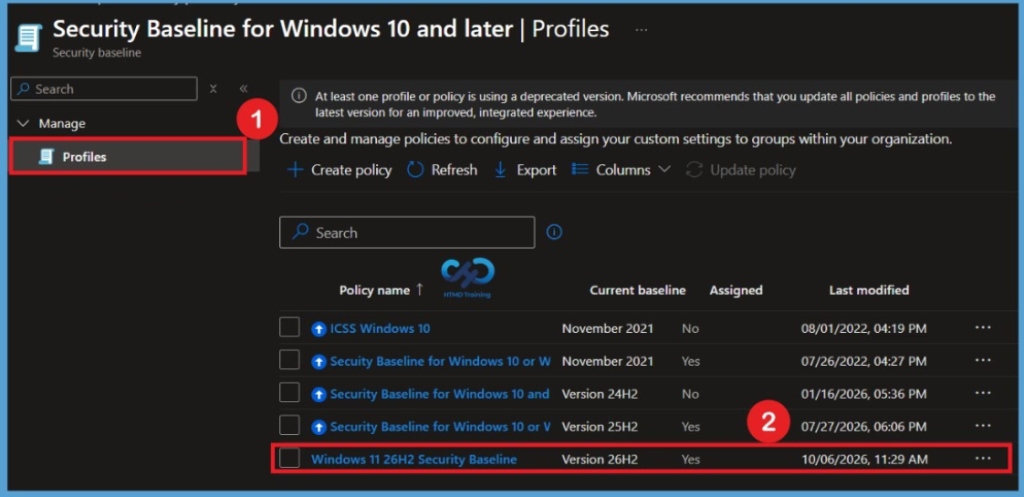1024x497 pixels.
Task: Sort by Last modified column header
Action: pyautogui.click(x=869, y=290)
